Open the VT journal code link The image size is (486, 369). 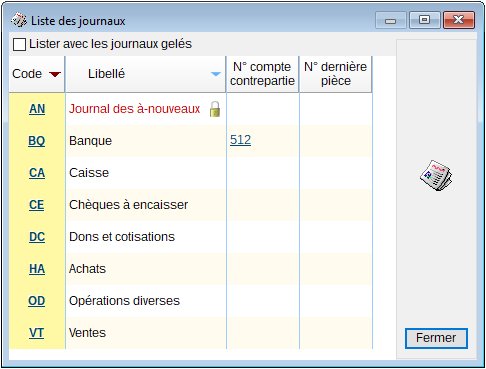[x=37, y=333]
